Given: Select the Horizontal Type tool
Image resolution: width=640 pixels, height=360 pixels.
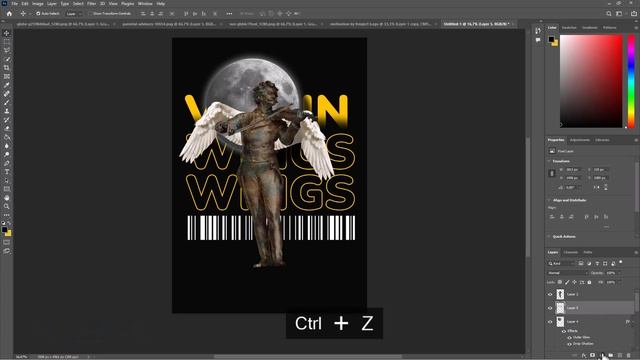Looking at the screenshot, I should (7, 172).
